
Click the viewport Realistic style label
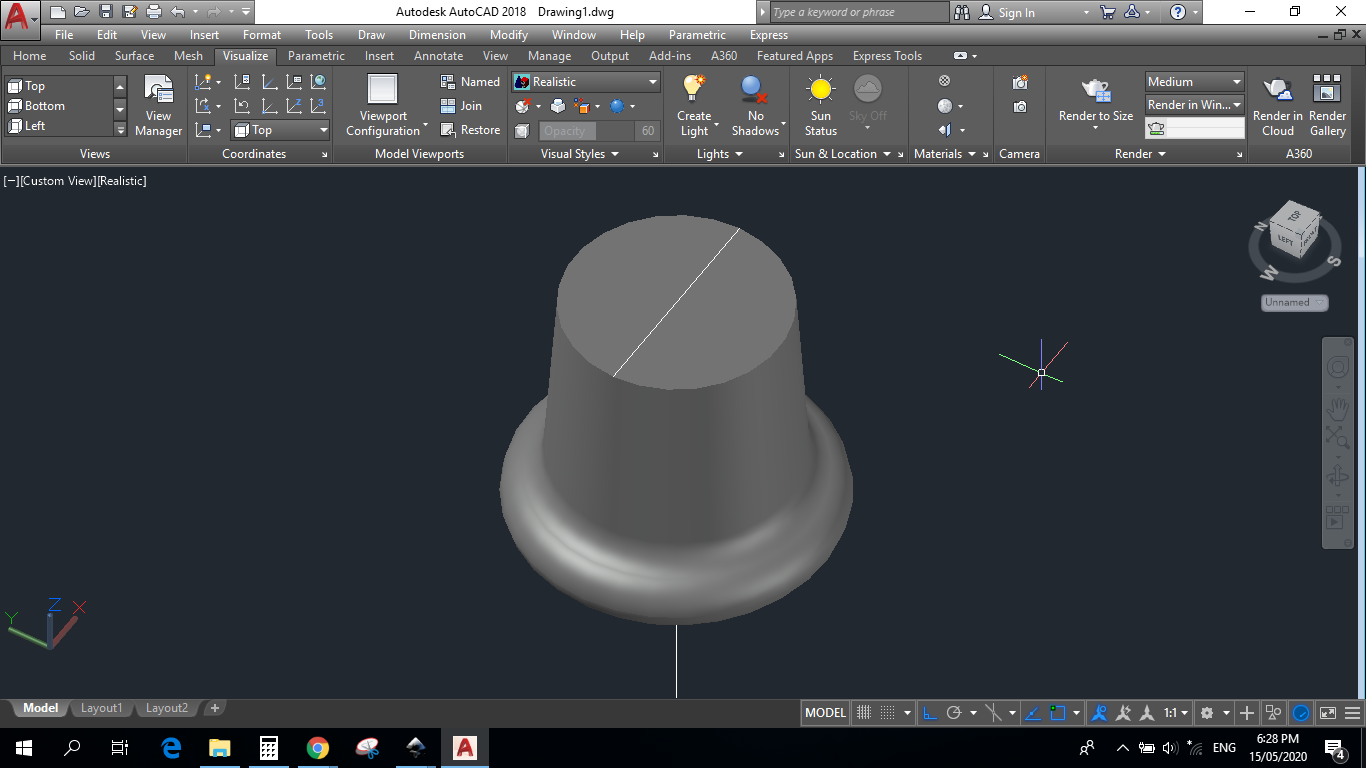[122, 181]
